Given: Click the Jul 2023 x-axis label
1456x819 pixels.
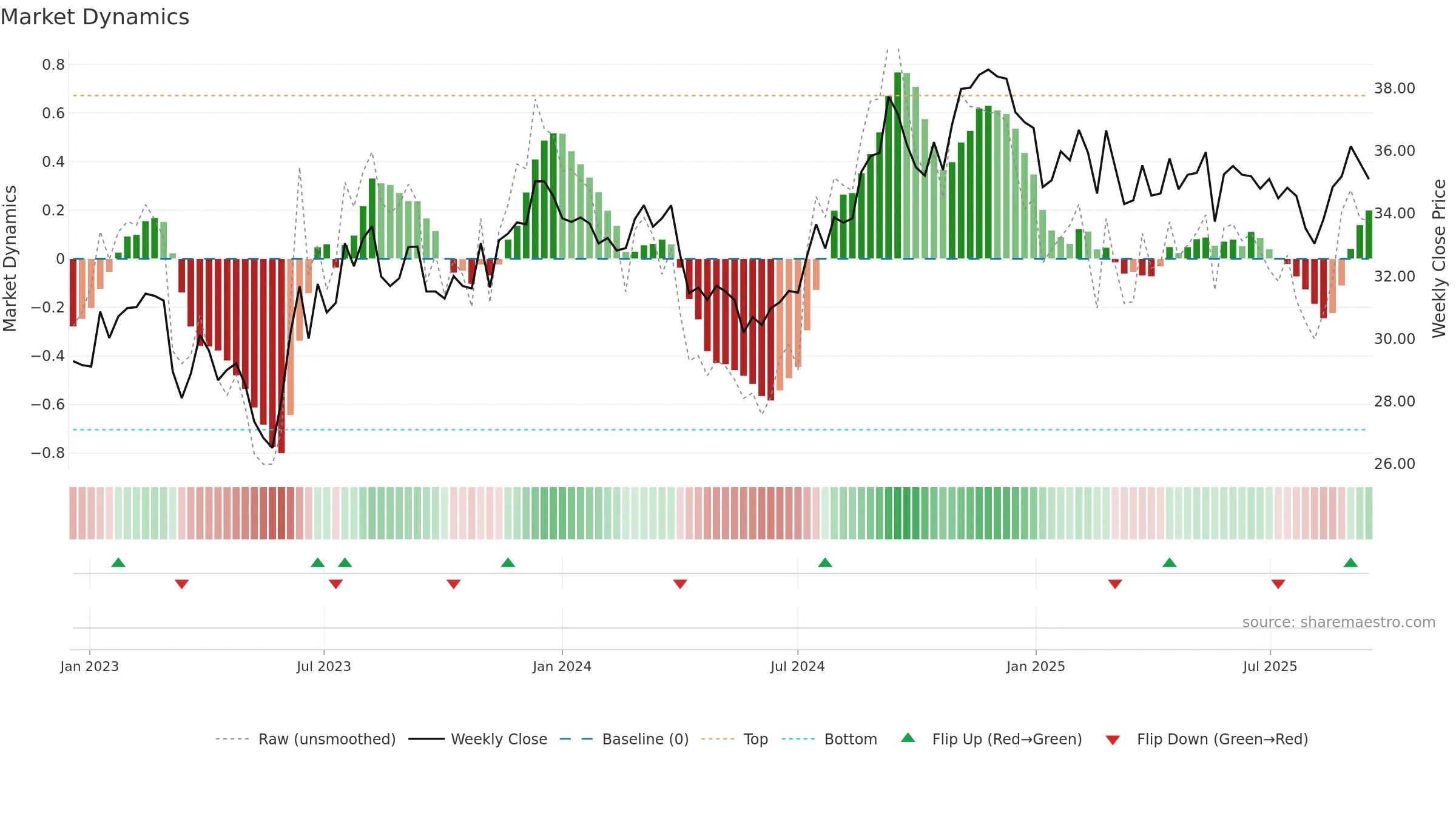Looking at the screenshot, I should pos(323,666).
